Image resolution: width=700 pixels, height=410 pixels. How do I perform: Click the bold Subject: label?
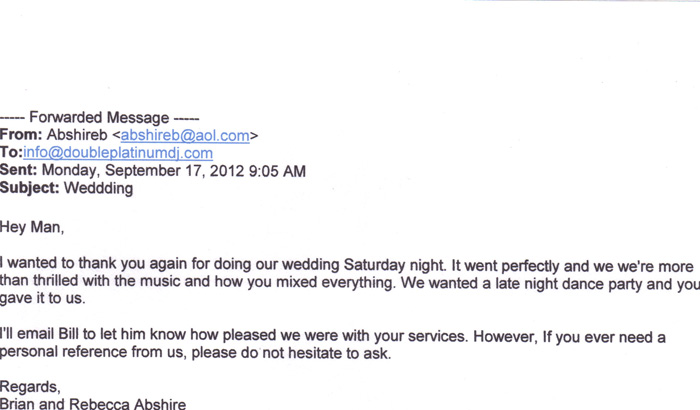pyautogui.click(x=30, y=187)
